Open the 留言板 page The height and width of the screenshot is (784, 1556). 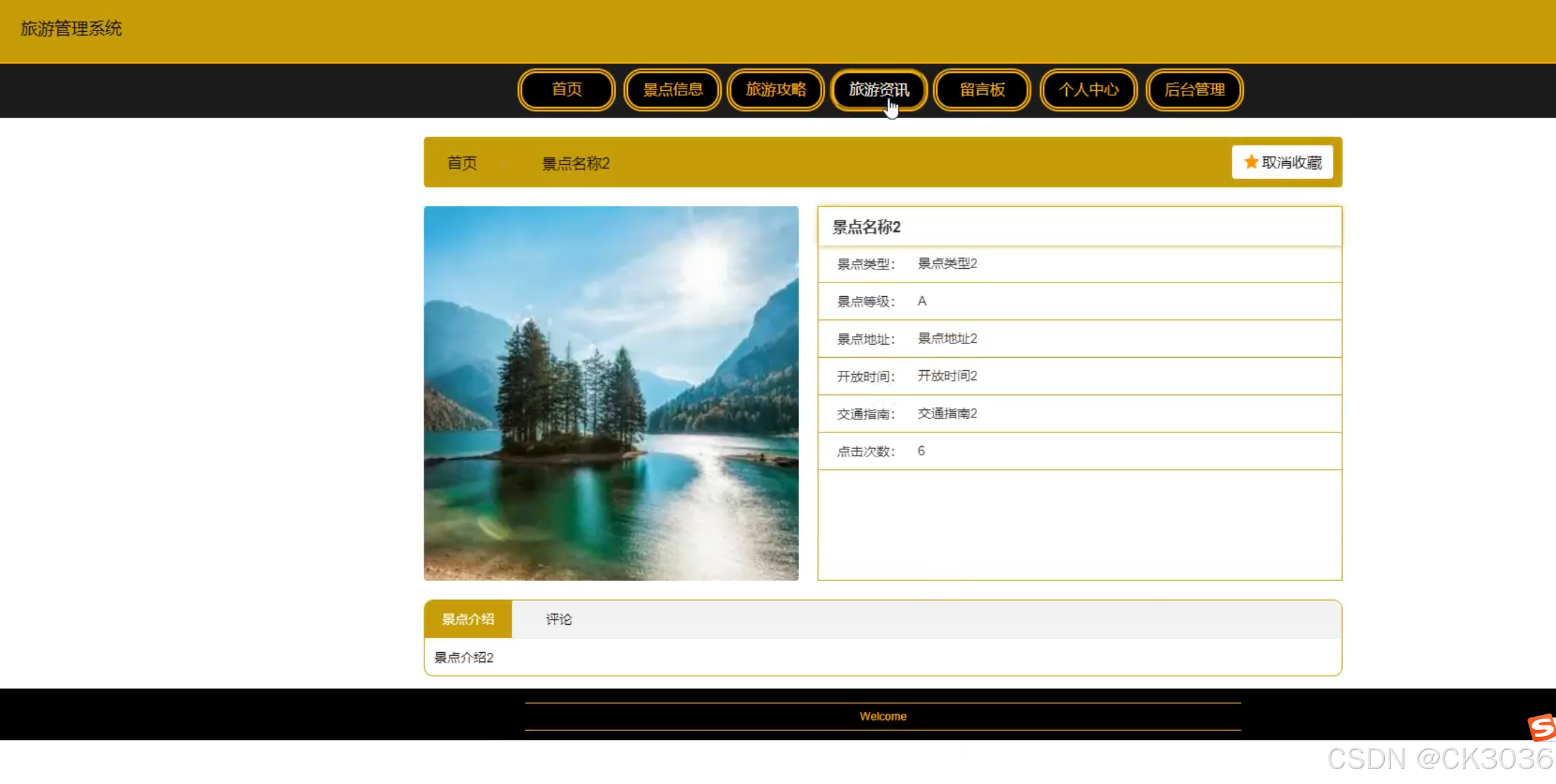[x=982, y=90]
